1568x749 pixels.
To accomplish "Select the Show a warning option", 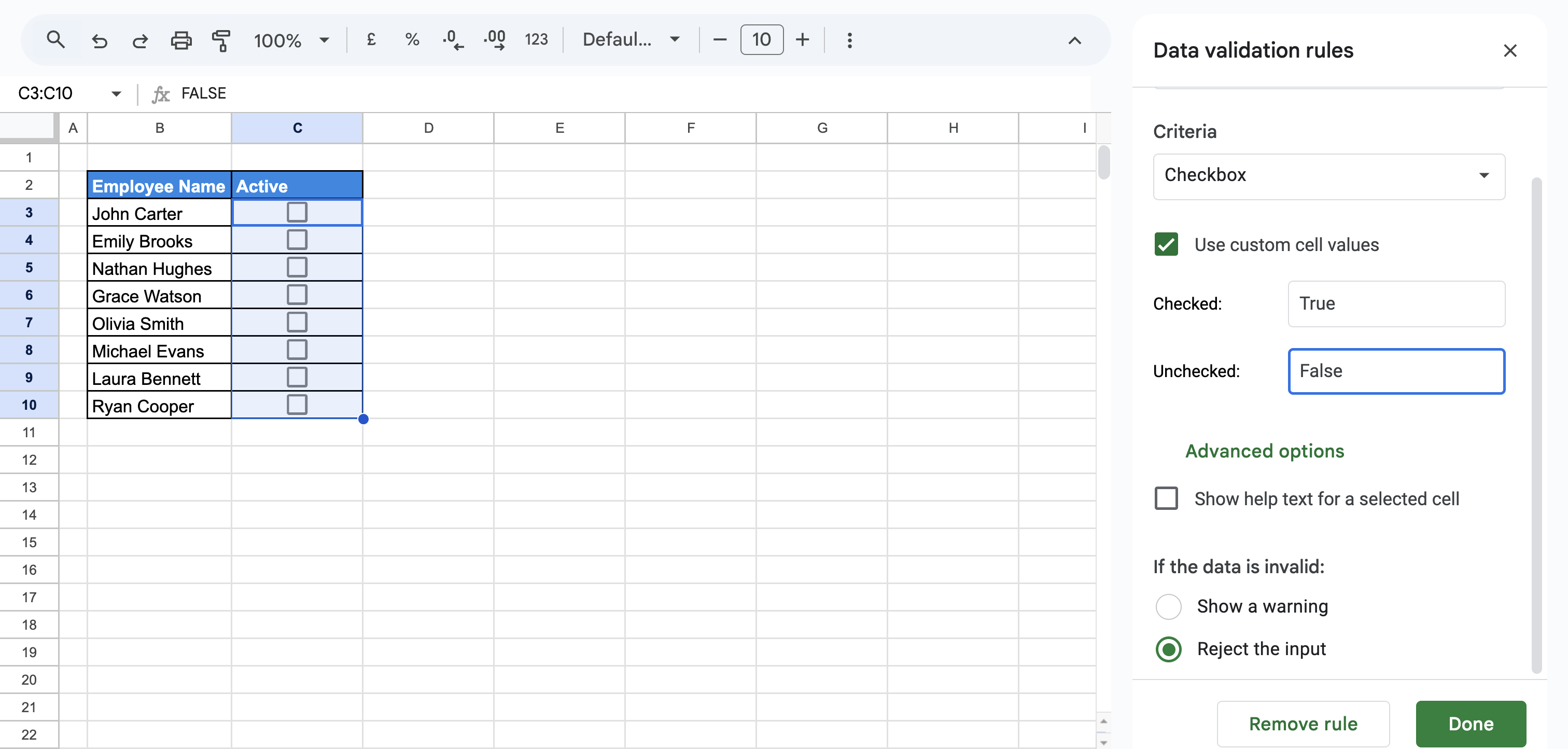I will [x=1168, y=606].
